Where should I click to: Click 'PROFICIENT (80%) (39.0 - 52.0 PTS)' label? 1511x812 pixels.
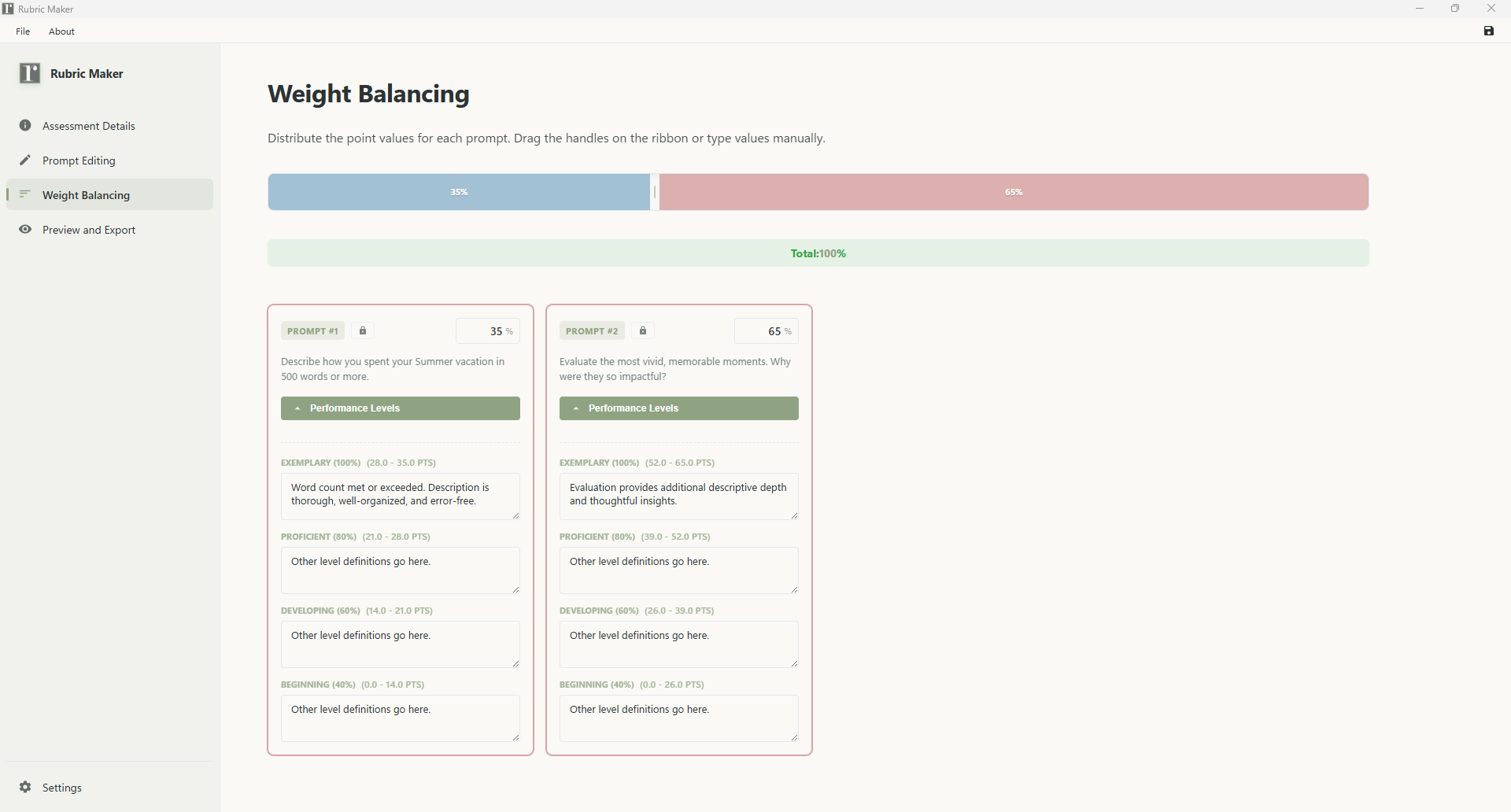(x=635, y=537)
